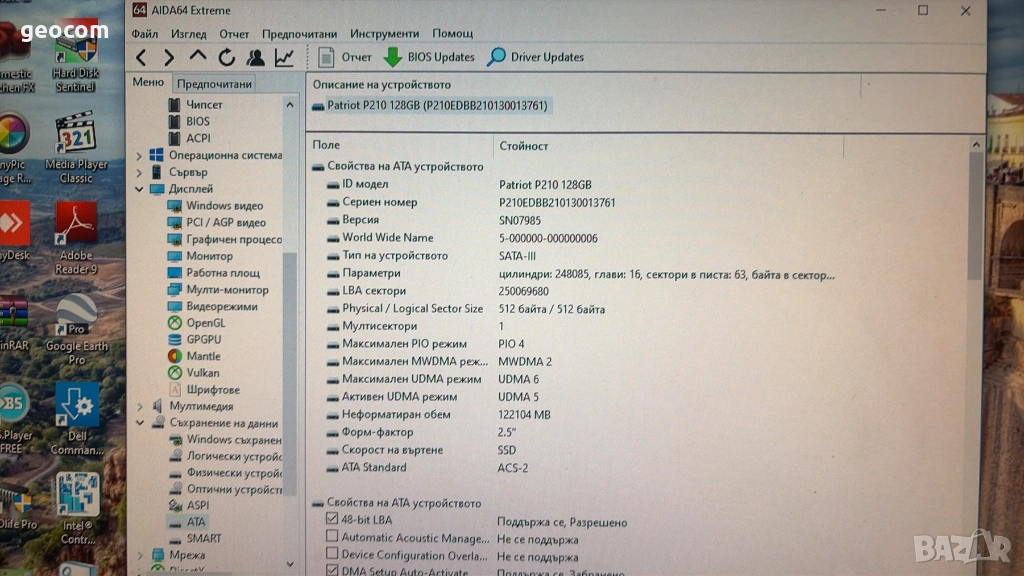Click the Driver Updates magnifier icon
Image resolution: width=1024 pixels, height=576 pixels.
coord(496,57)
